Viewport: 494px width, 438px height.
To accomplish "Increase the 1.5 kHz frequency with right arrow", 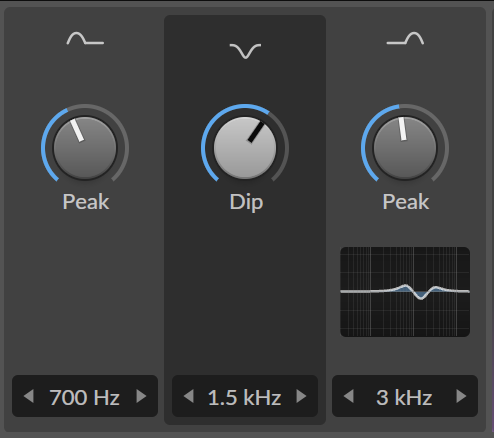I will point(301,396).
